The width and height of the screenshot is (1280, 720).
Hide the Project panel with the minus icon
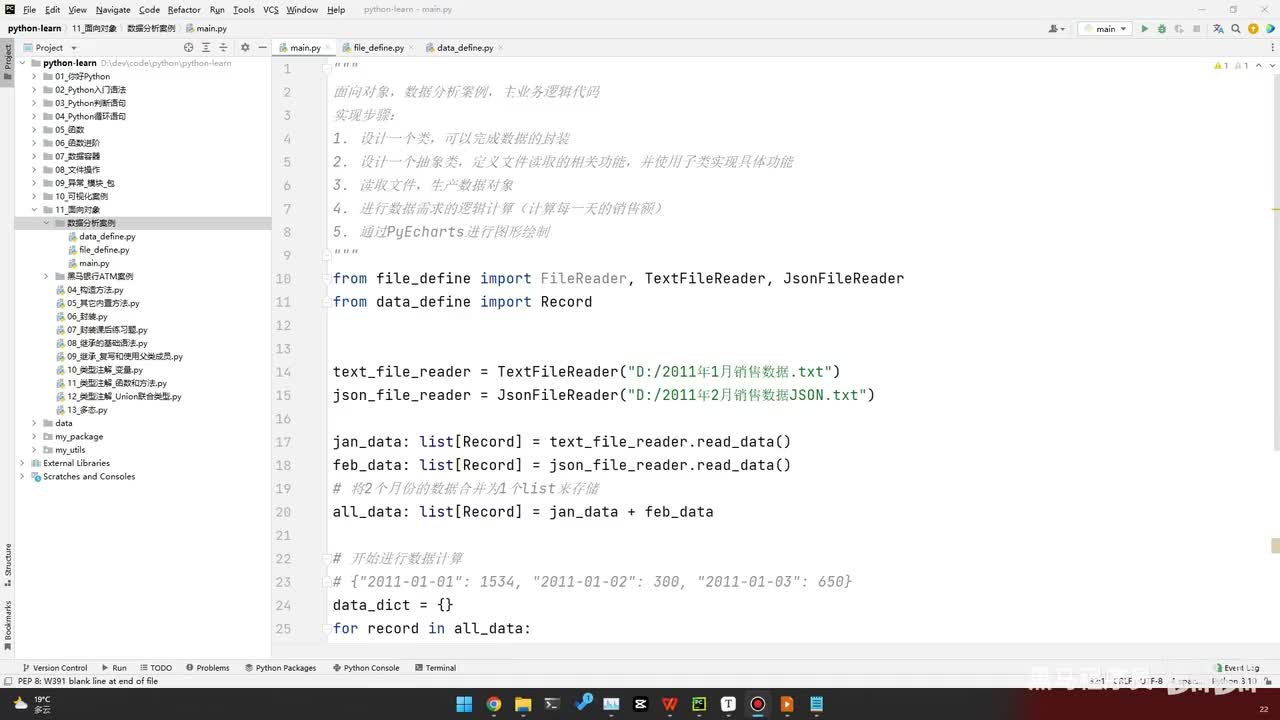[x=262, y=47]
